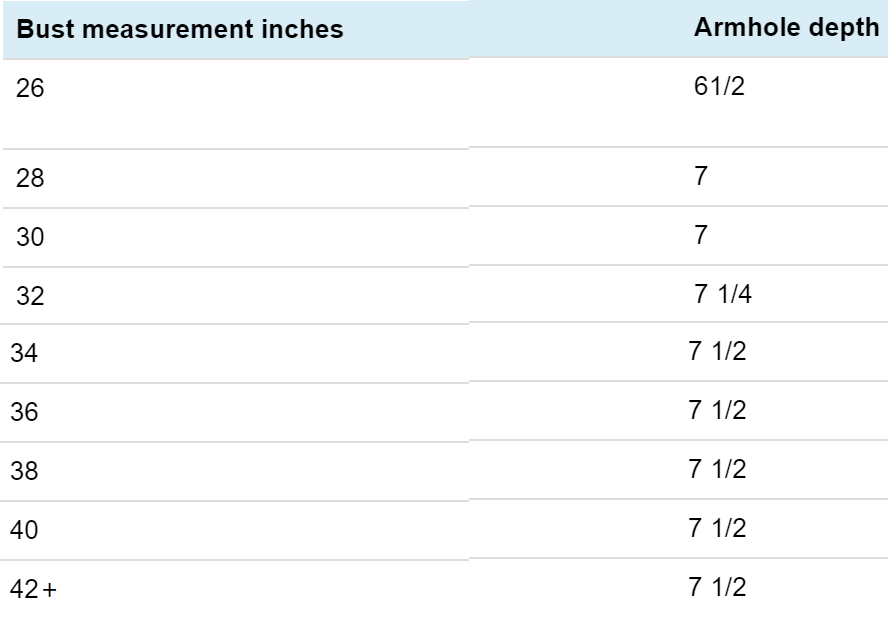Select armhole depth 7 1/2 for bust 38

[x=717, y=470]
